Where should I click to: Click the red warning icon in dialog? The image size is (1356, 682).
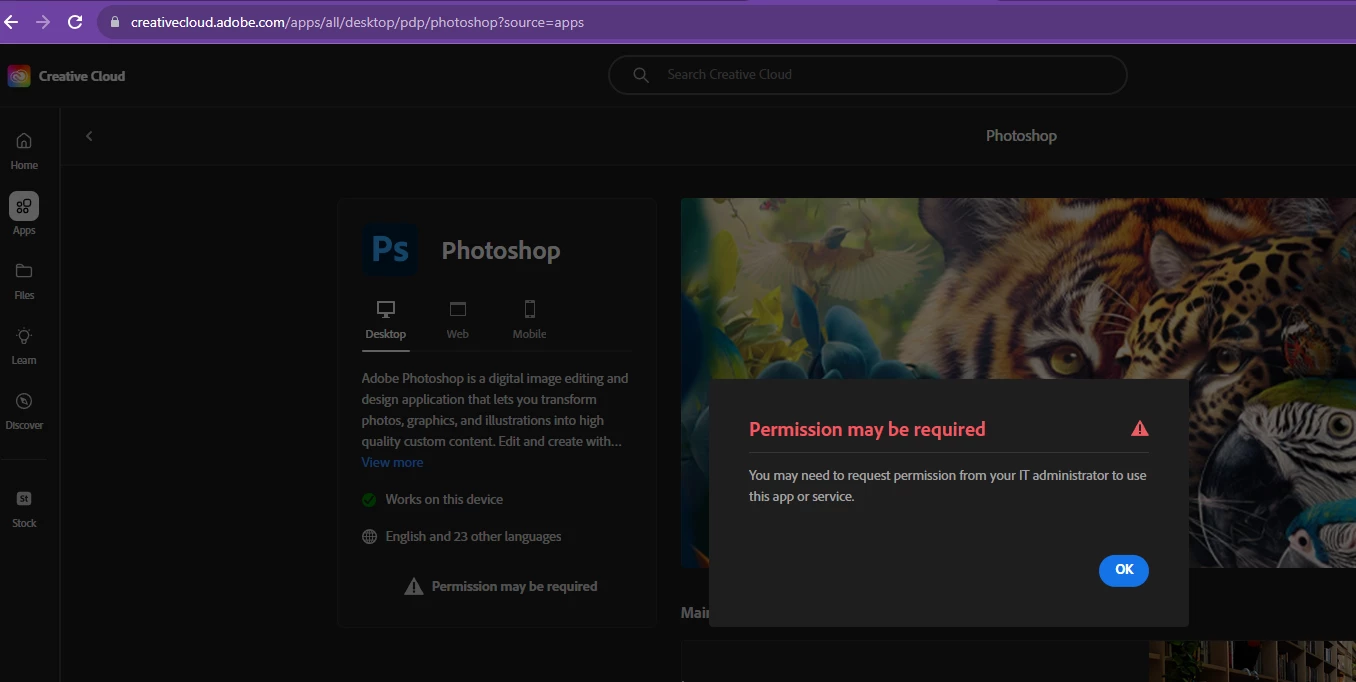pos(1139,428)
